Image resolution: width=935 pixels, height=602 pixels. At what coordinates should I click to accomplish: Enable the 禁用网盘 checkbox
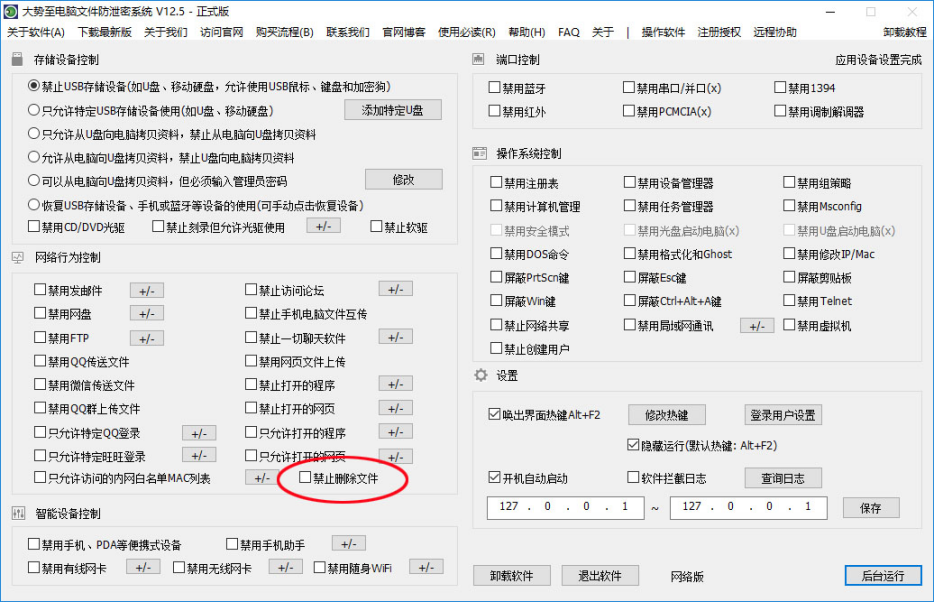pyautogui.click(x=40, y=313)
